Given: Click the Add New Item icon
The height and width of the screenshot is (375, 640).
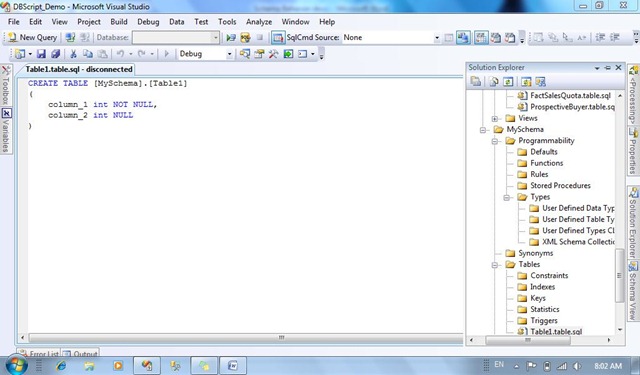Looking at the screenshot, I should 20,54.
